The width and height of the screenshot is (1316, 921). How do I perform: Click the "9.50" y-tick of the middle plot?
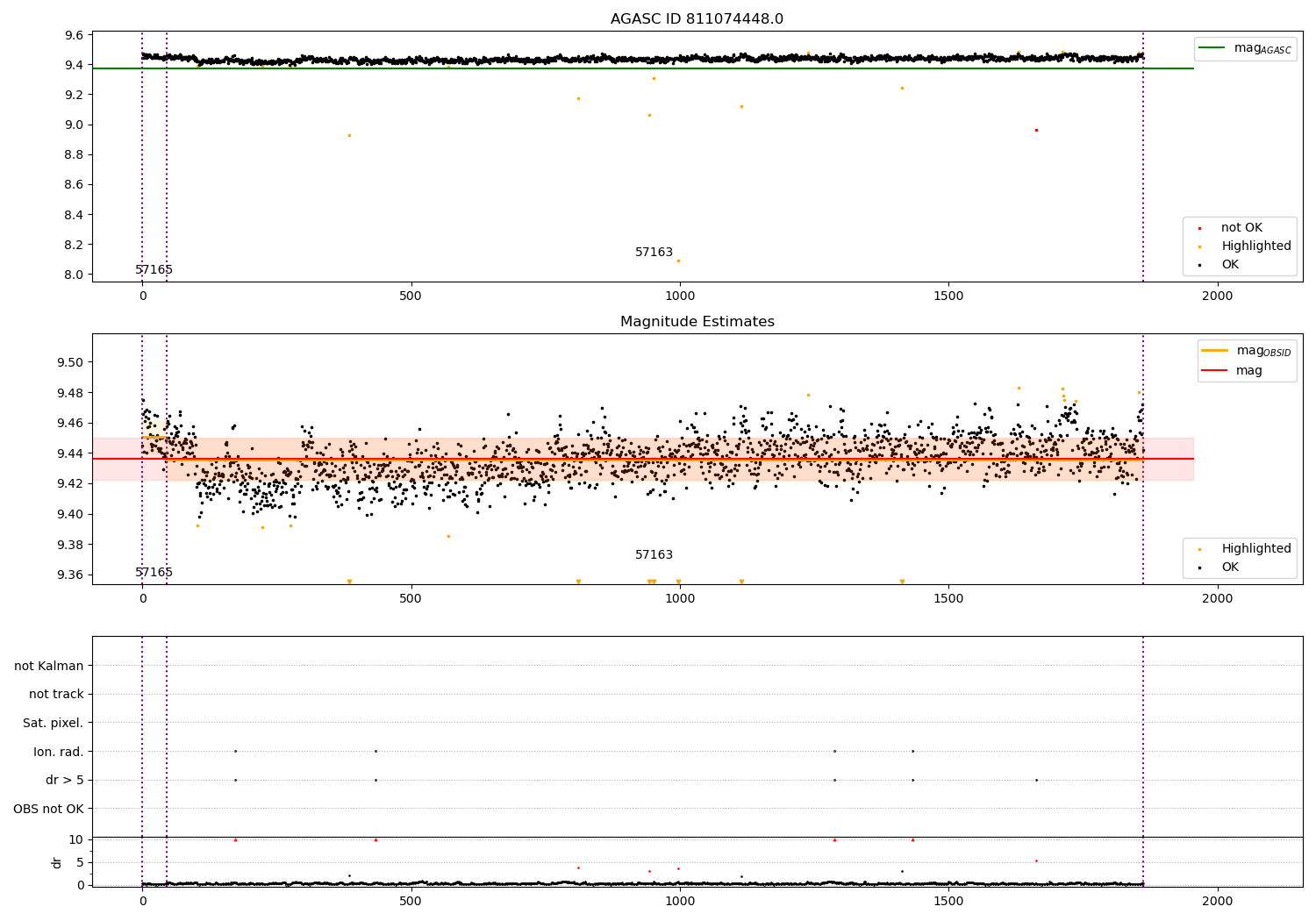click(71, 362)
